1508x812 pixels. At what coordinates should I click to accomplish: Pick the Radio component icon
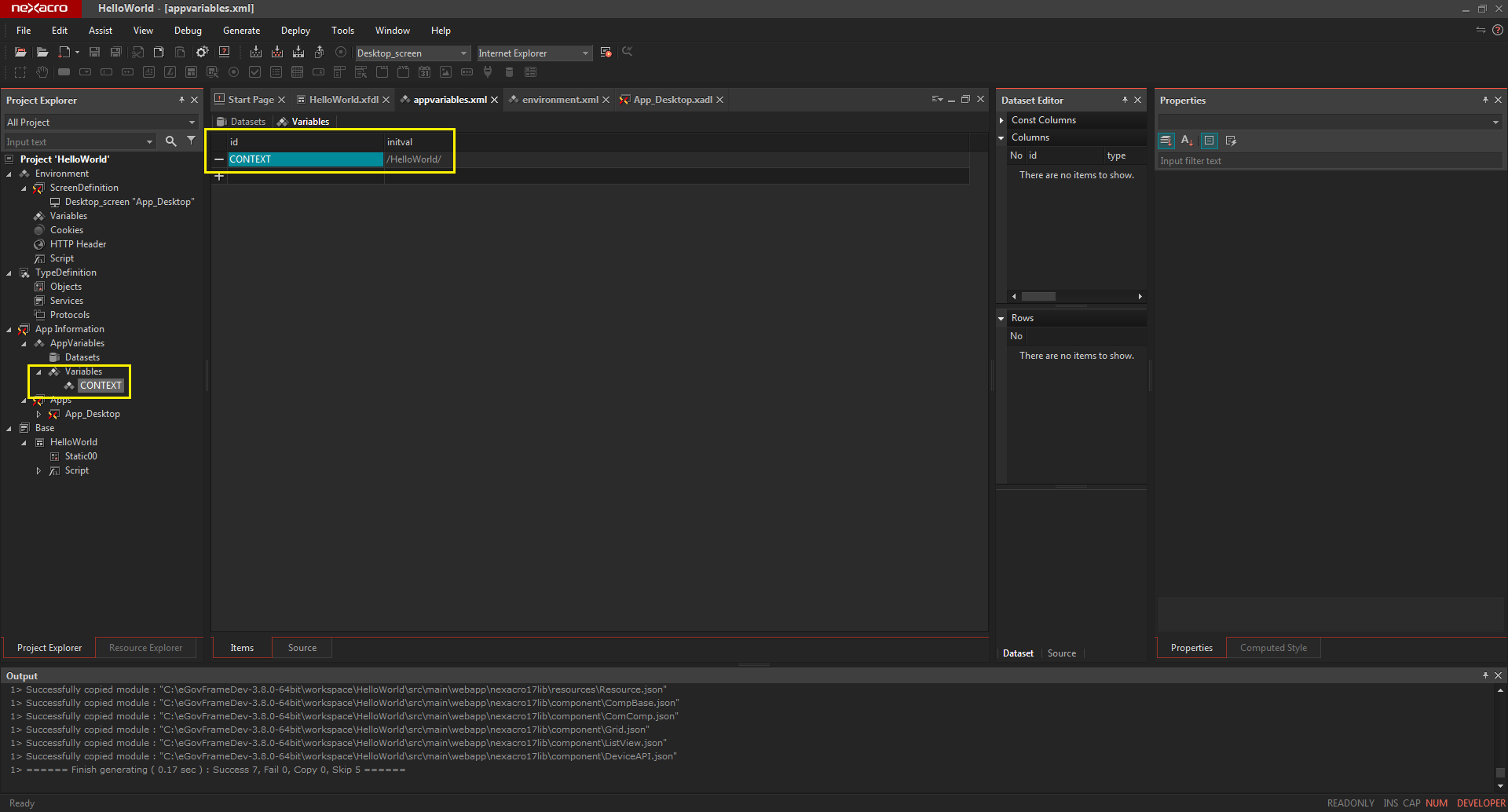coord(233,72)
